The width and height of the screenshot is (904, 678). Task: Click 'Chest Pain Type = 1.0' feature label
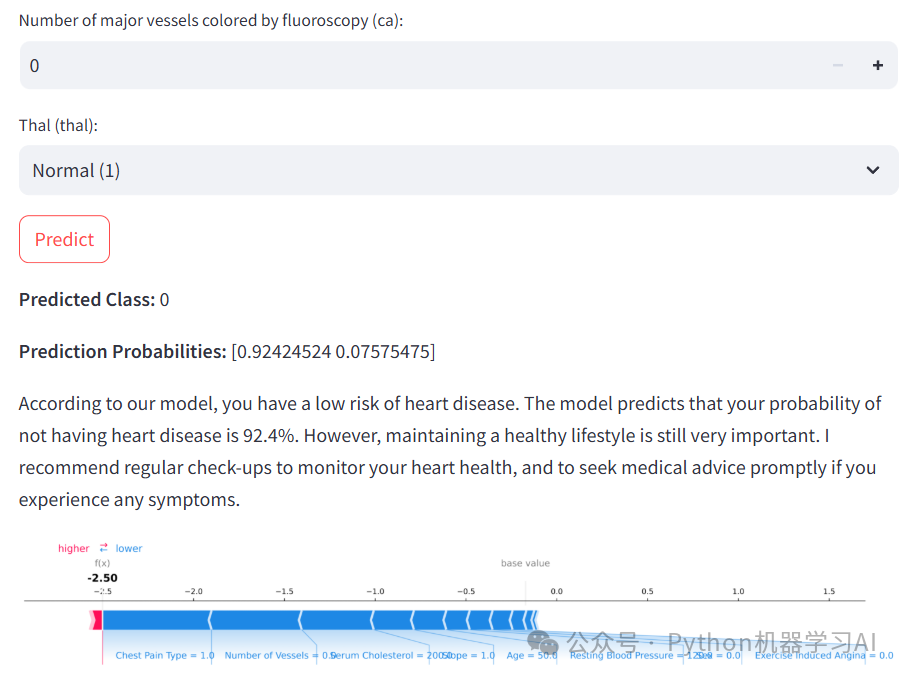click(x=165, y=656)
